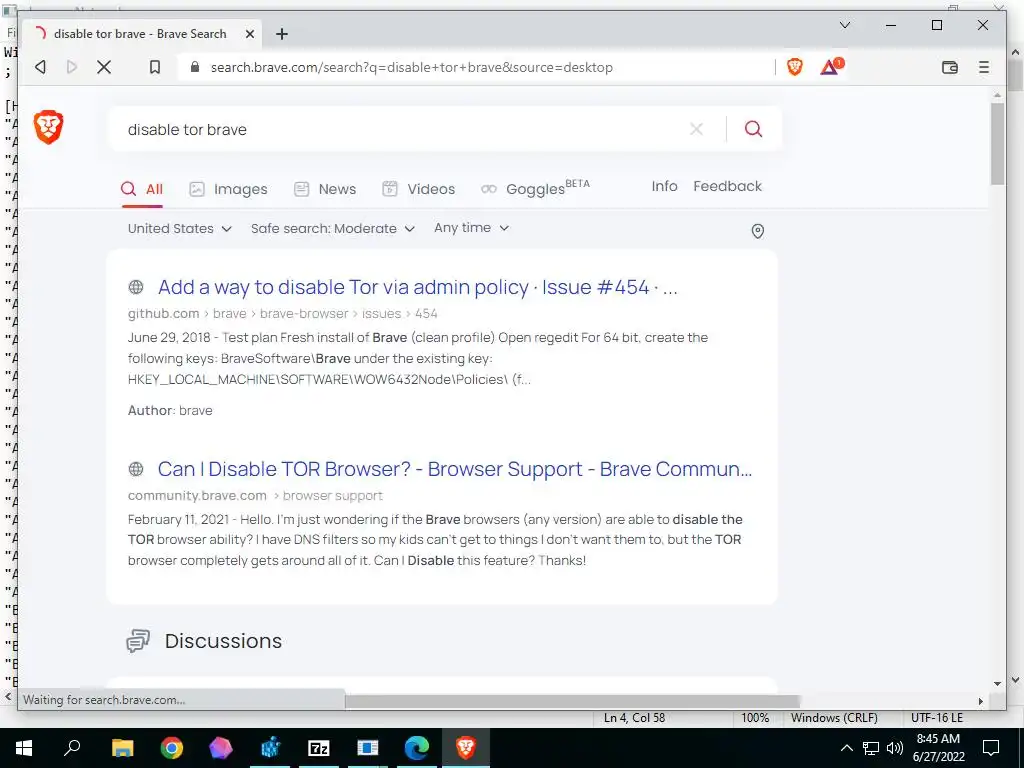The height and width of the screenshot is (768, 1024).
Task: Clear the search query with X
Action: [696, 129]
